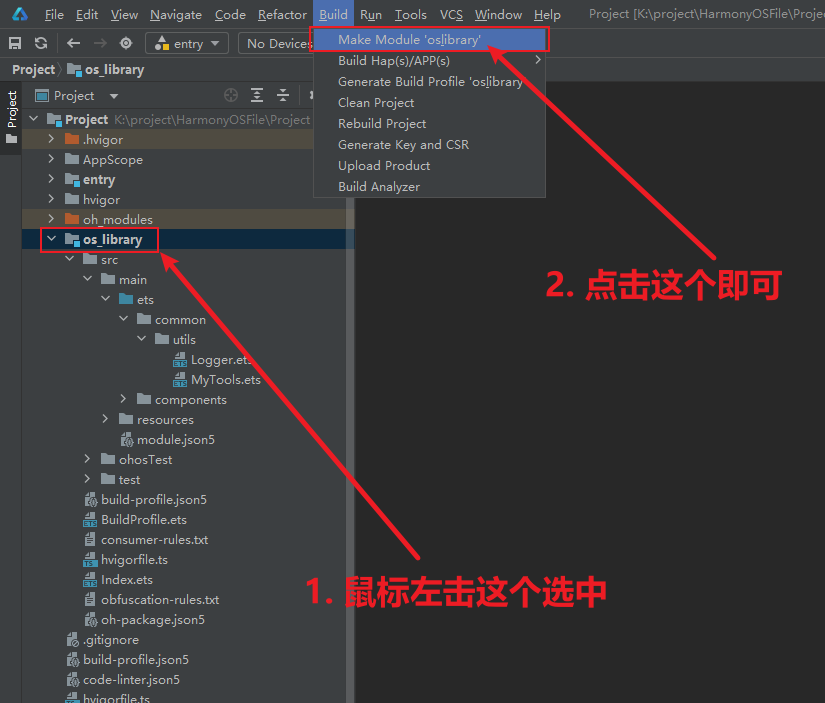Click the module.json5 file icon

tap(127, 440)
